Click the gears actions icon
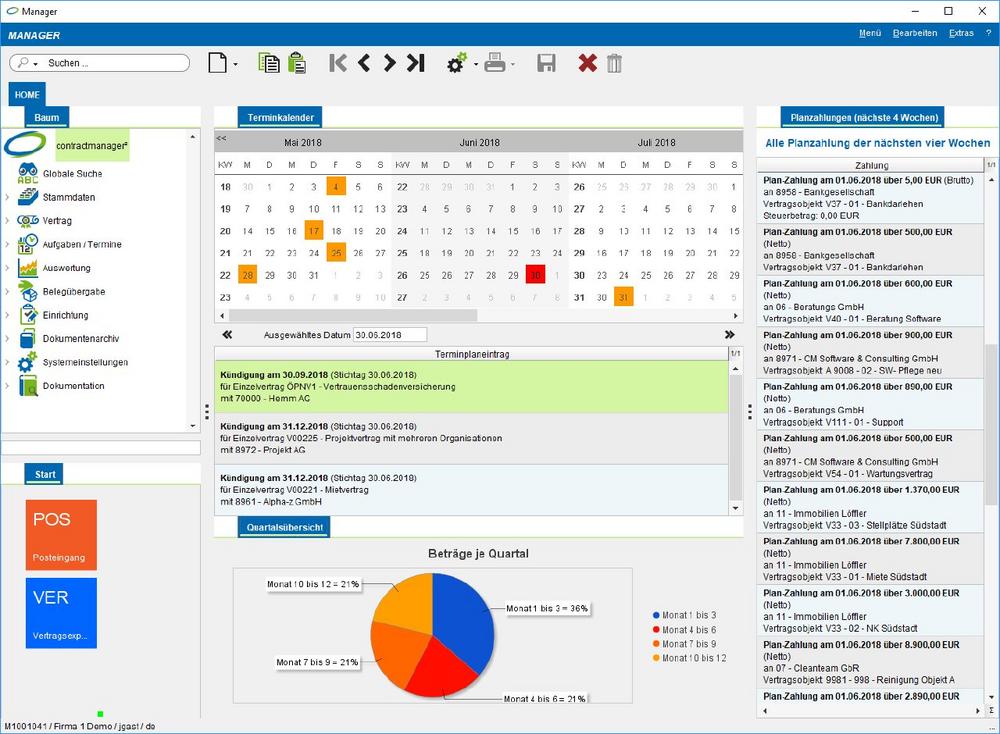The image size is (1000, 734). (x=457, y=63)
